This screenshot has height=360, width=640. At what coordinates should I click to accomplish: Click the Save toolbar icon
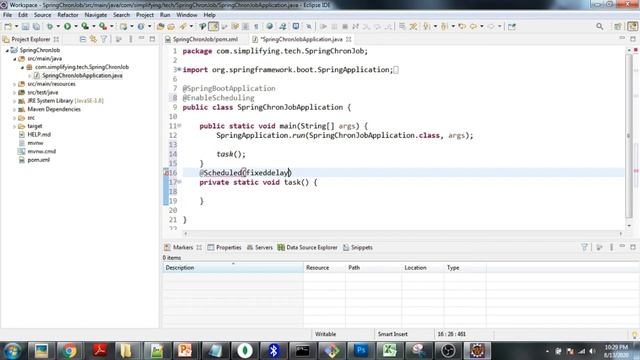pyautogui.click(x=25, y=27)
